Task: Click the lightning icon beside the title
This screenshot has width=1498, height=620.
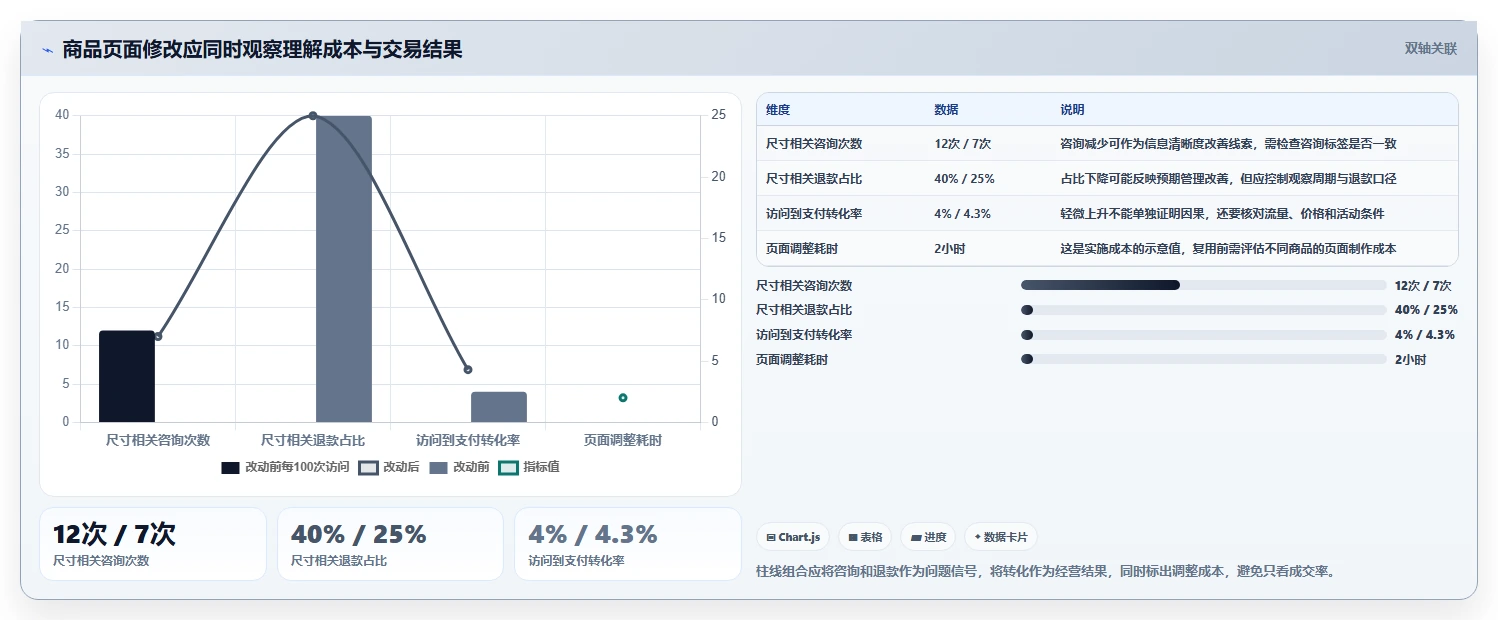Action: pos(48,50)
